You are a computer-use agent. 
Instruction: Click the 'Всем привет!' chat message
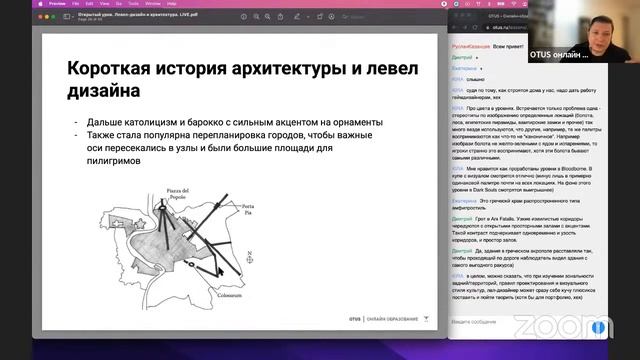click(x=508, y=47)
